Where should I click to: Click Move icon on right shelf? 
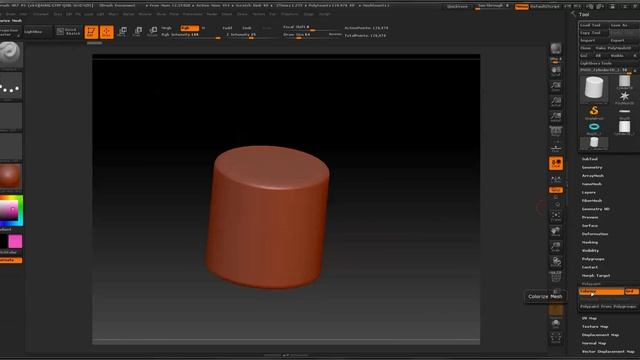click(x=556, y=231)
